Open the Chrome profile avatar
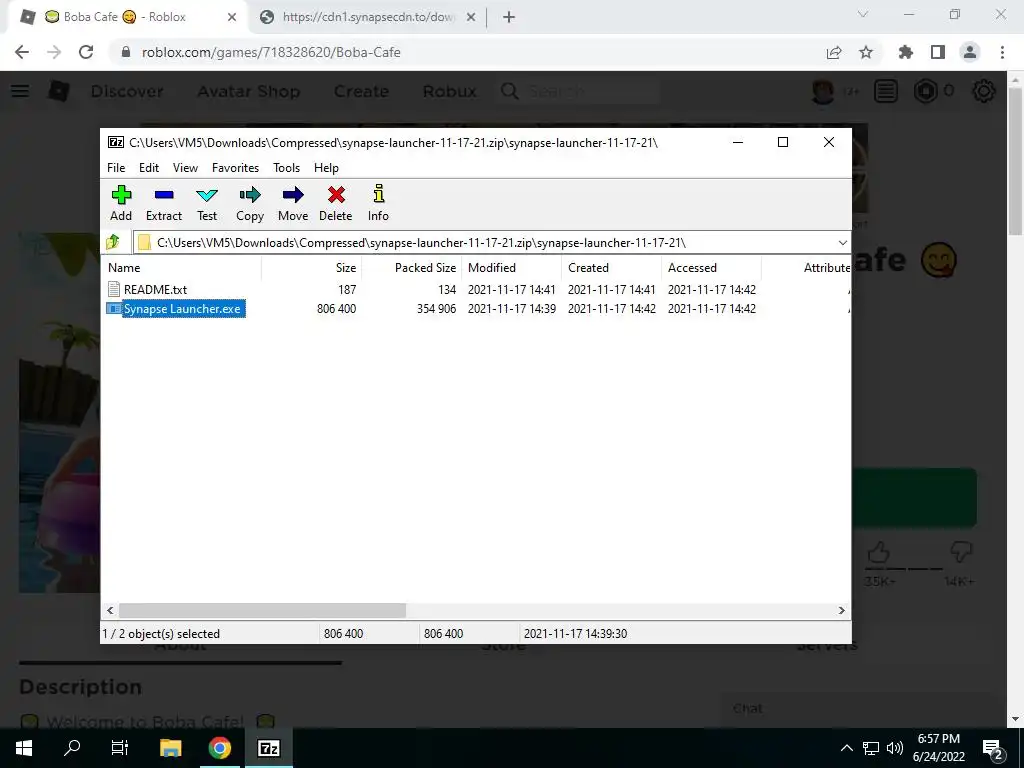1024x768 pixels. click(970, 52)
